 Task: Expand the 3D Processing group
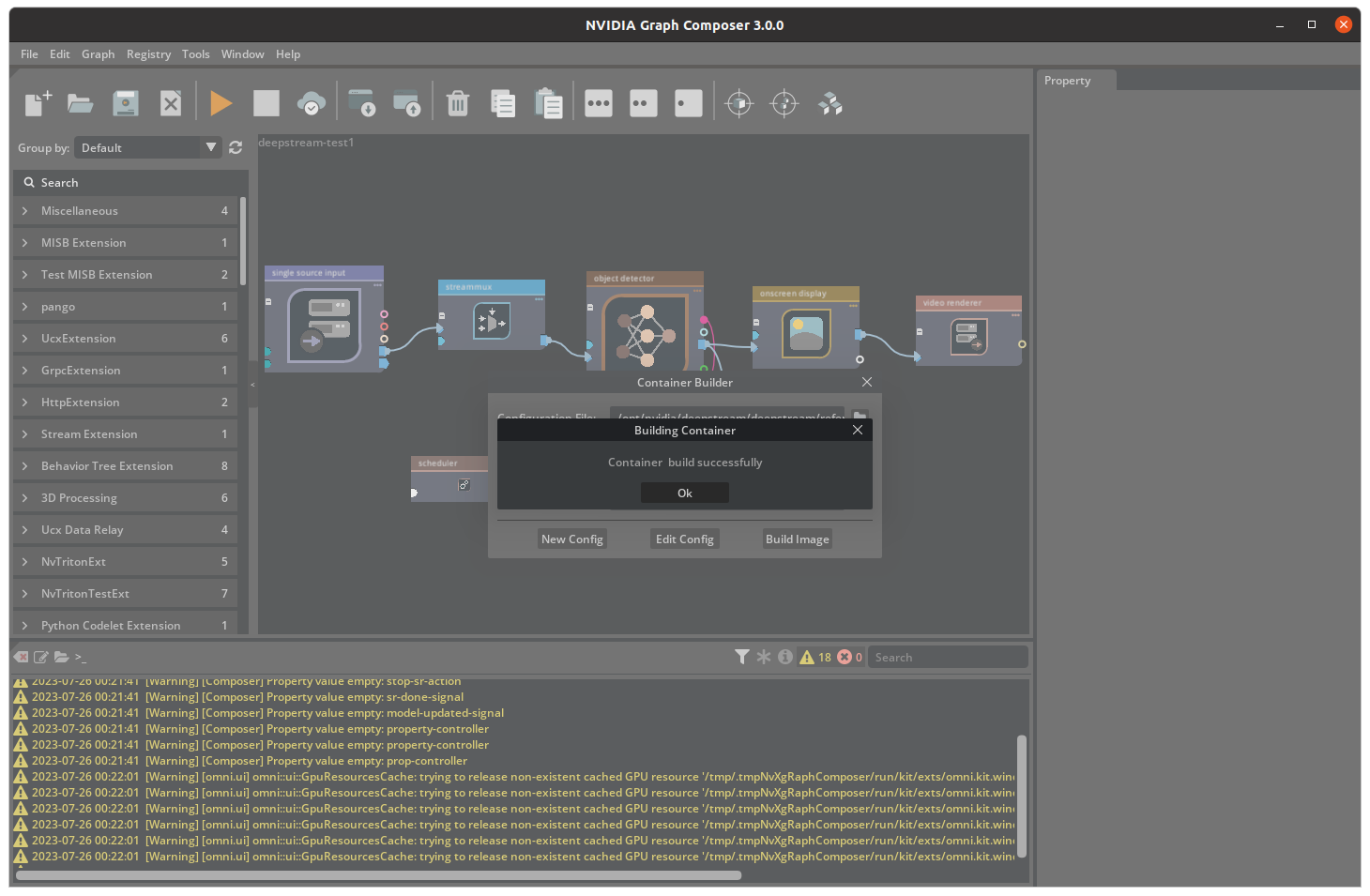125,498
